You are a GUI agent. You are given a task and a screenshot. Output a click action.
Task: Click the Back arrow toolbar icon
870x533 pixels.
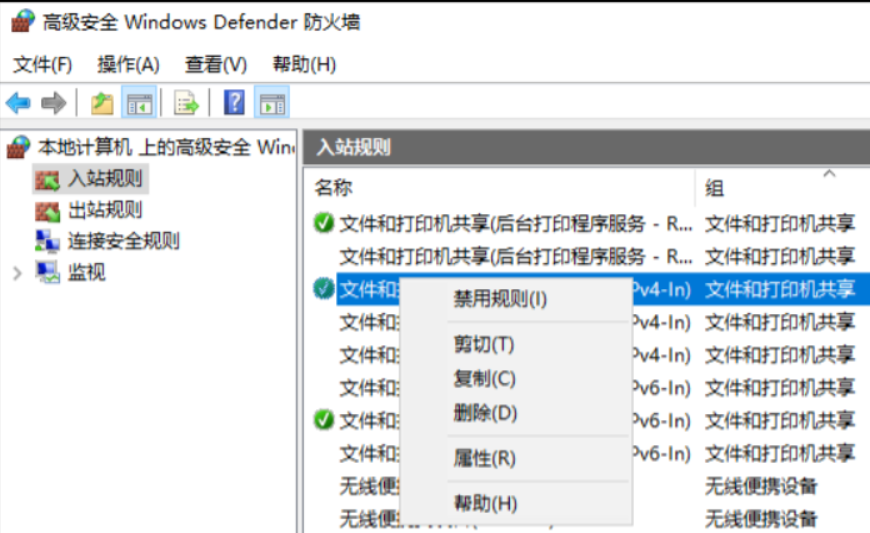[x=18, y=103]
